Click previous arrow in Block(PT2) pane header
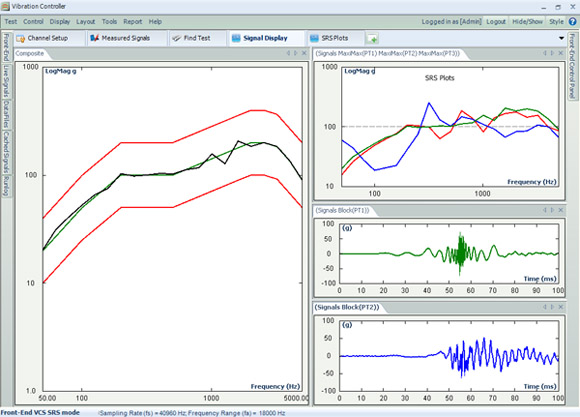The width and height of the screenshot is (580, 417). pos(545,307)
